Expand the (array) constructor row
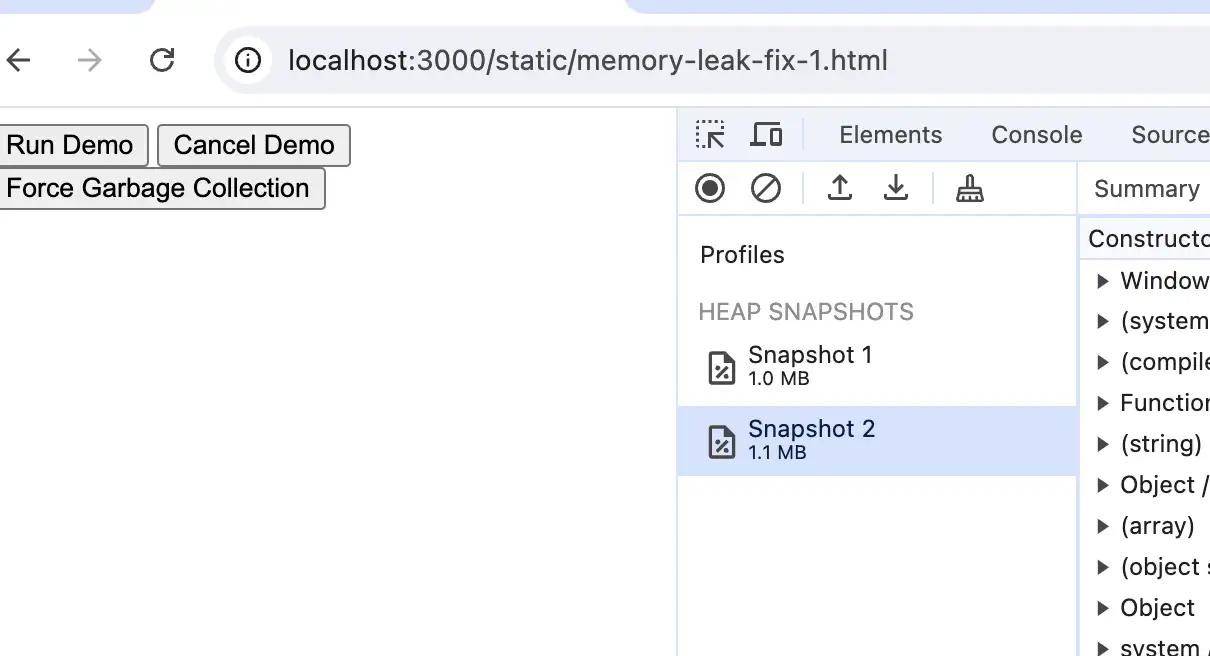The image size is (1210, 656). 1103,526
